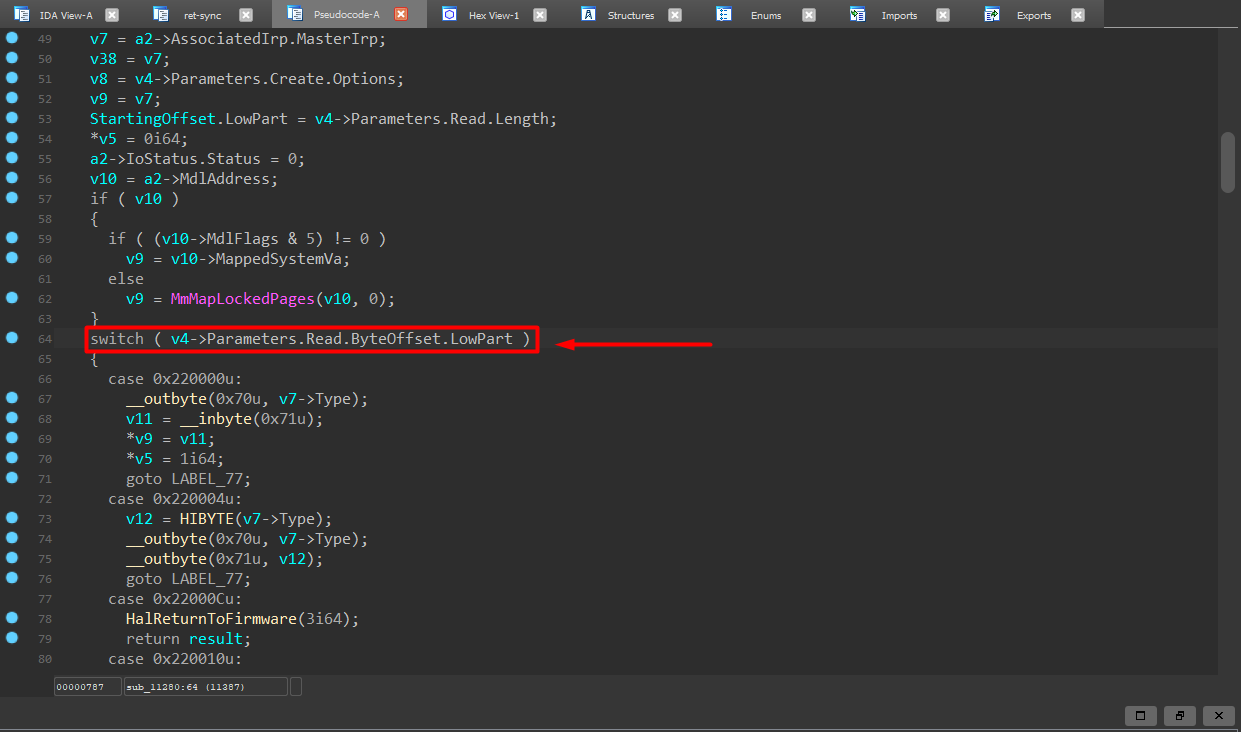The image size is (1241, 732).
Task: Click the MmMapLockedPages function name
Action: coord(242,299)
